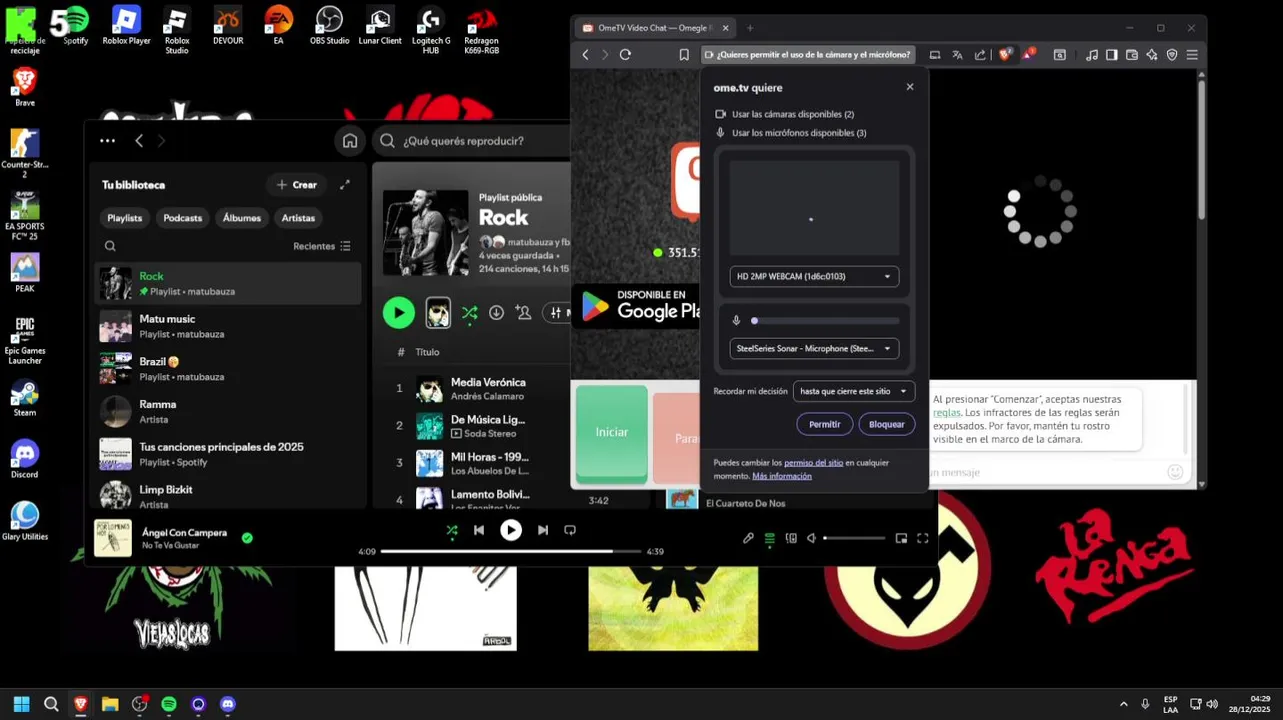
Task: Click Brave Shields lion icon
Action: tap(1005, 55)
